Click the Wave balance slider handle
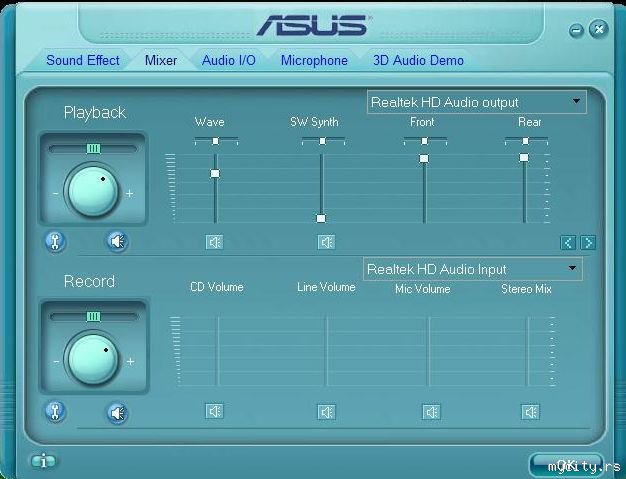The image size is (626, 479). coord(216,141)
